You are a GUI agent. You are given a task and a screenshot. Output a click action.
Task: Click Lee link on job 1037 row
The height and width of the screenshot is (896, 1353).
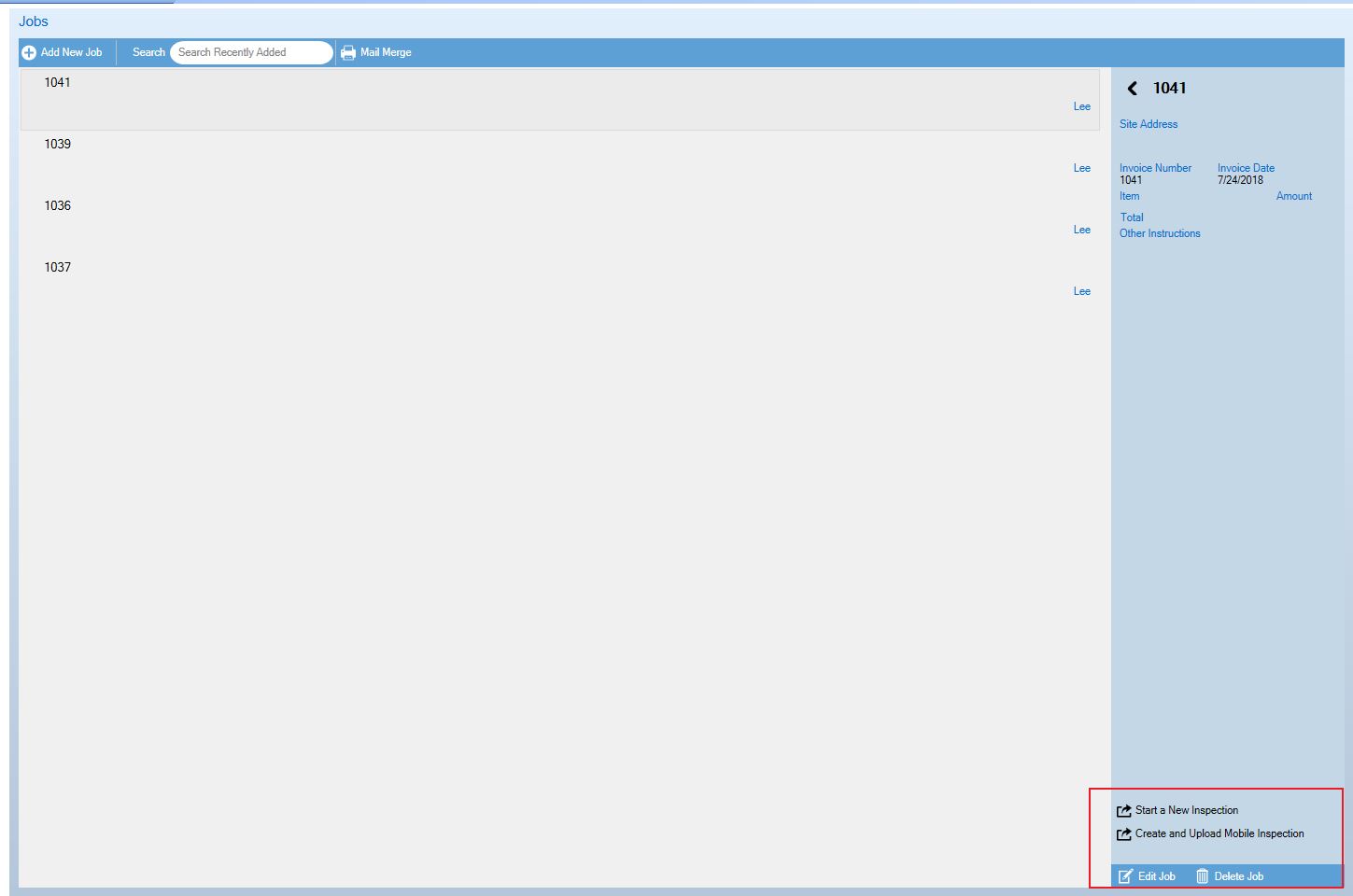click(1081, 291)
